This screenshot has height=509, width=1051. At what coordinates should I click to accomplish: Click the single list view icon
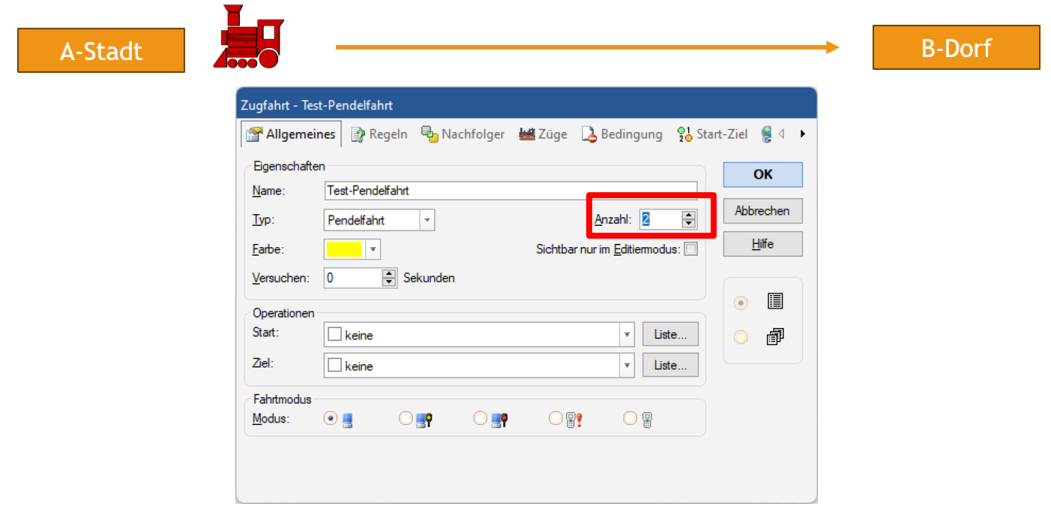775,301
